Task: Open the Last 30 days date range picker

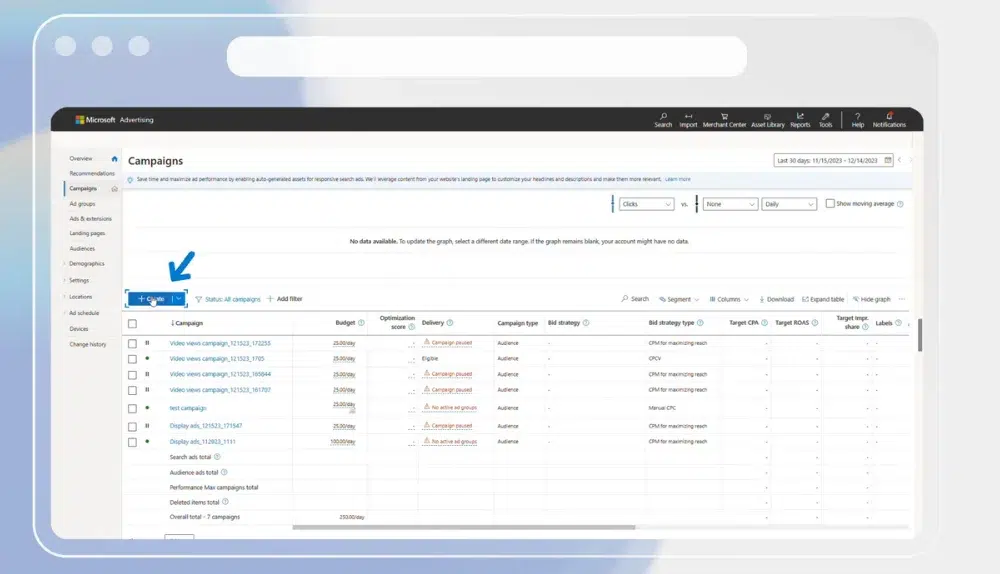Action: click(833, 161)
